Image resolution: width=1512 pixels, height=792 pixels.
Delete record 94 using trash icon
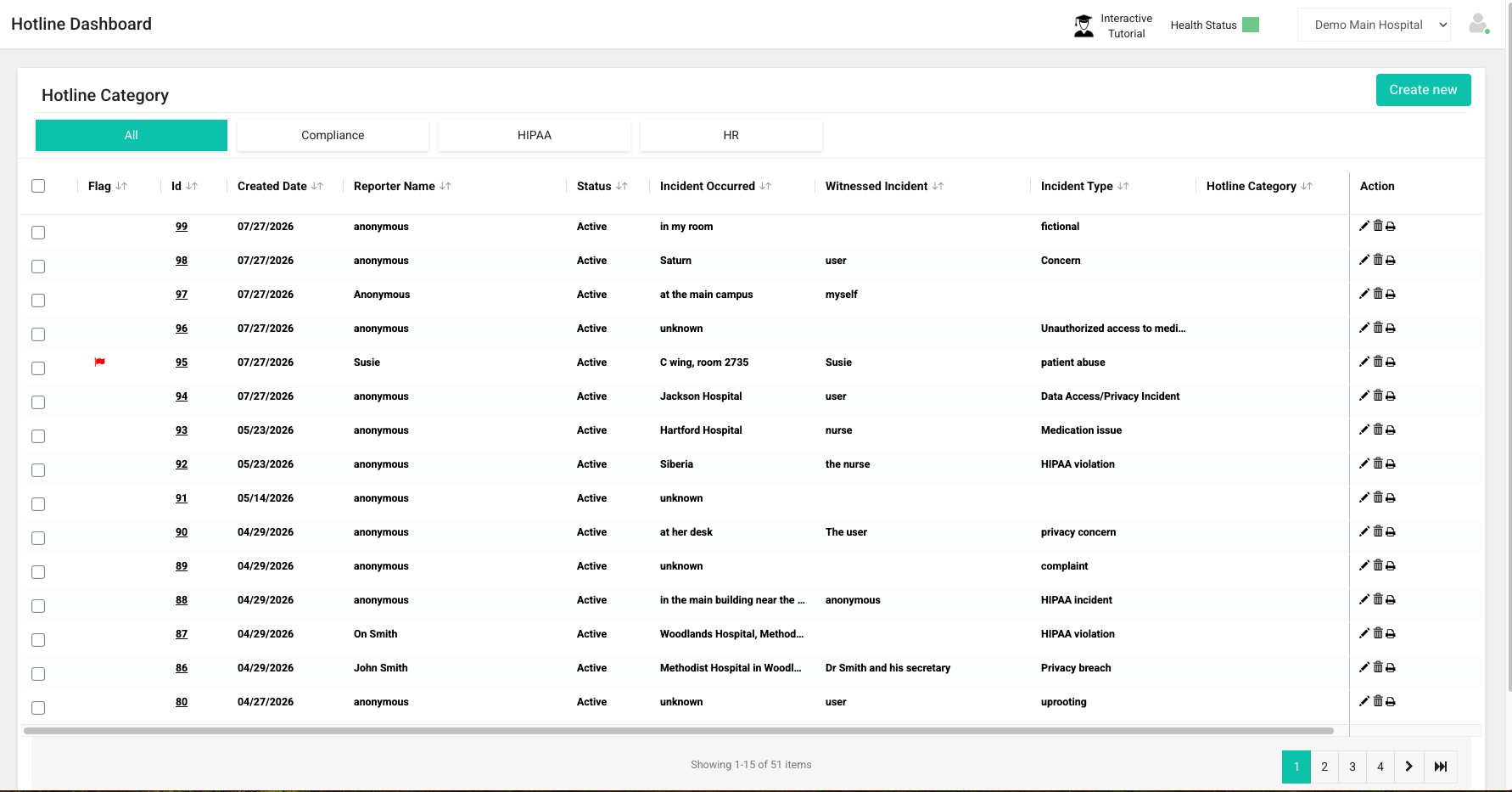pos(1378,396)
